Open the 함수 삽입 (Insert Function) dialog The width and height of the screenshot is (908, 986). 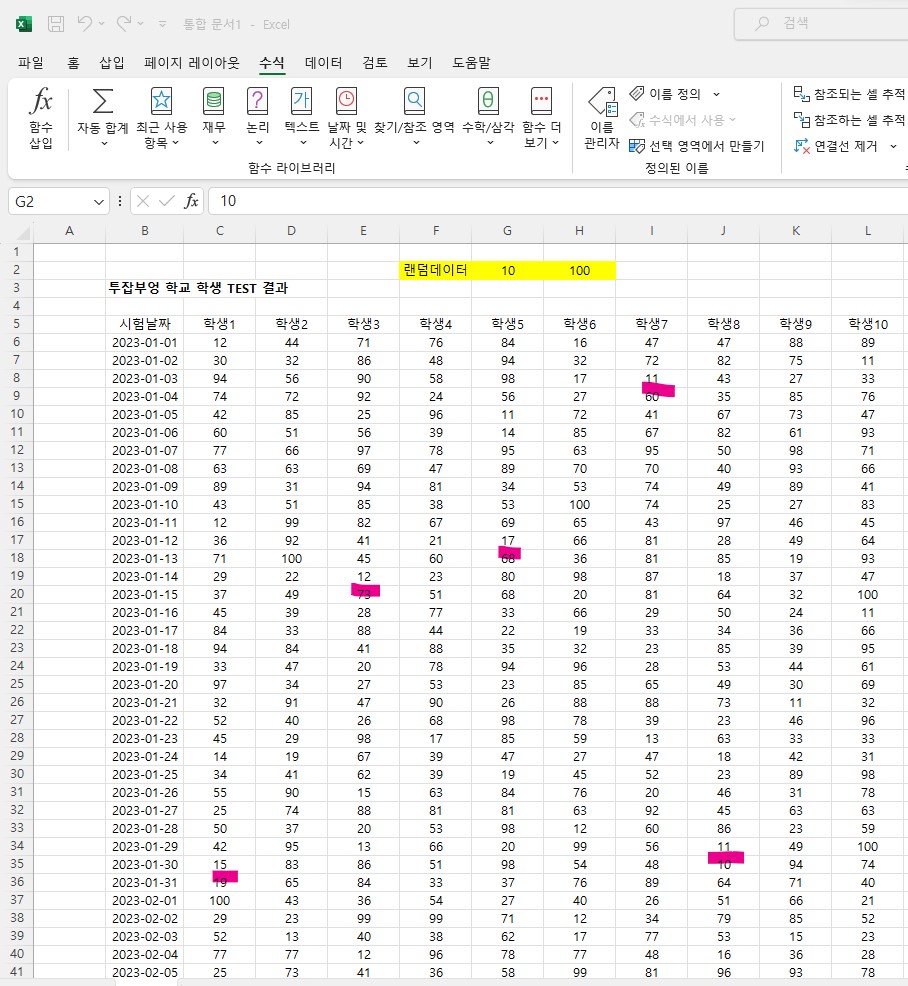point(41,118)
